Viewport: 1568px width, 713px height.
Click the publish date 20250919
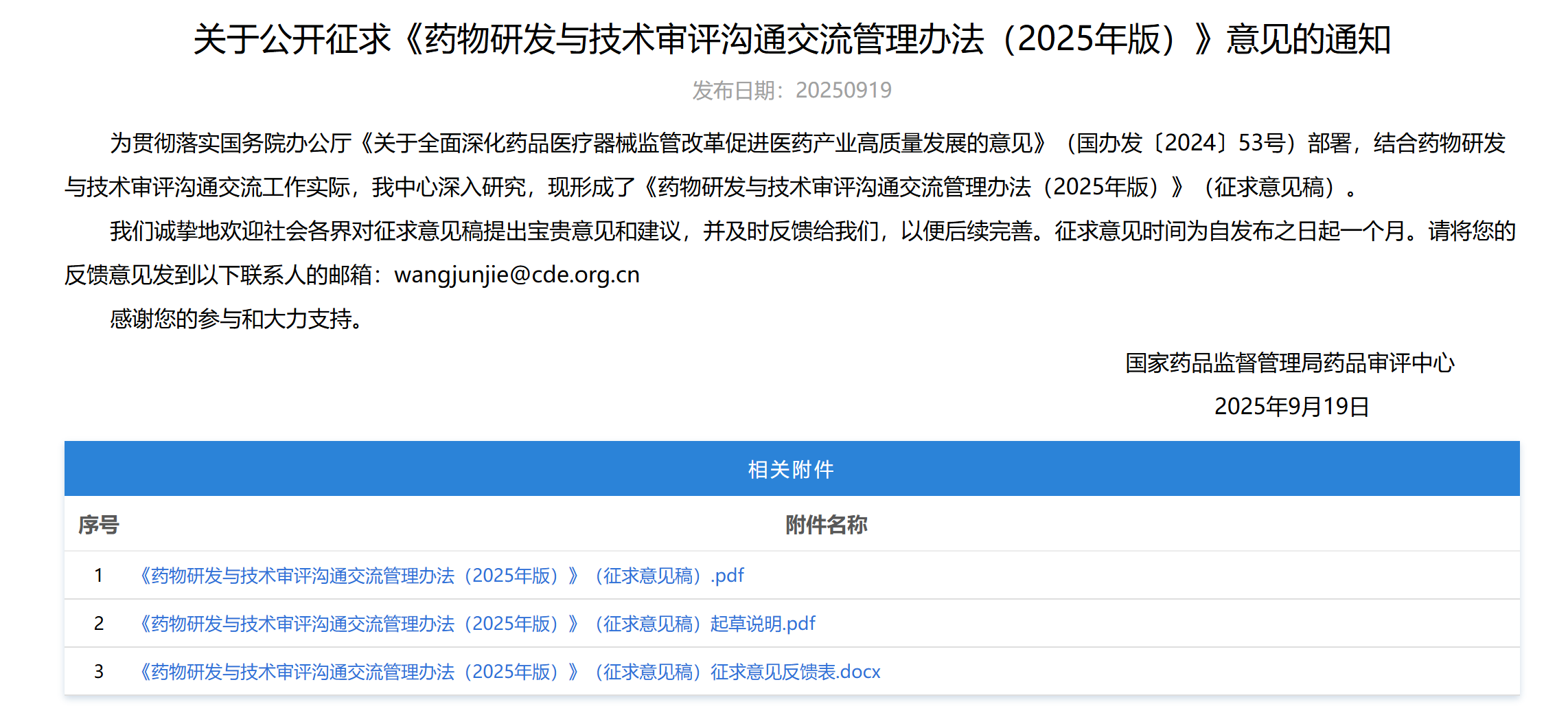point(843,90)
